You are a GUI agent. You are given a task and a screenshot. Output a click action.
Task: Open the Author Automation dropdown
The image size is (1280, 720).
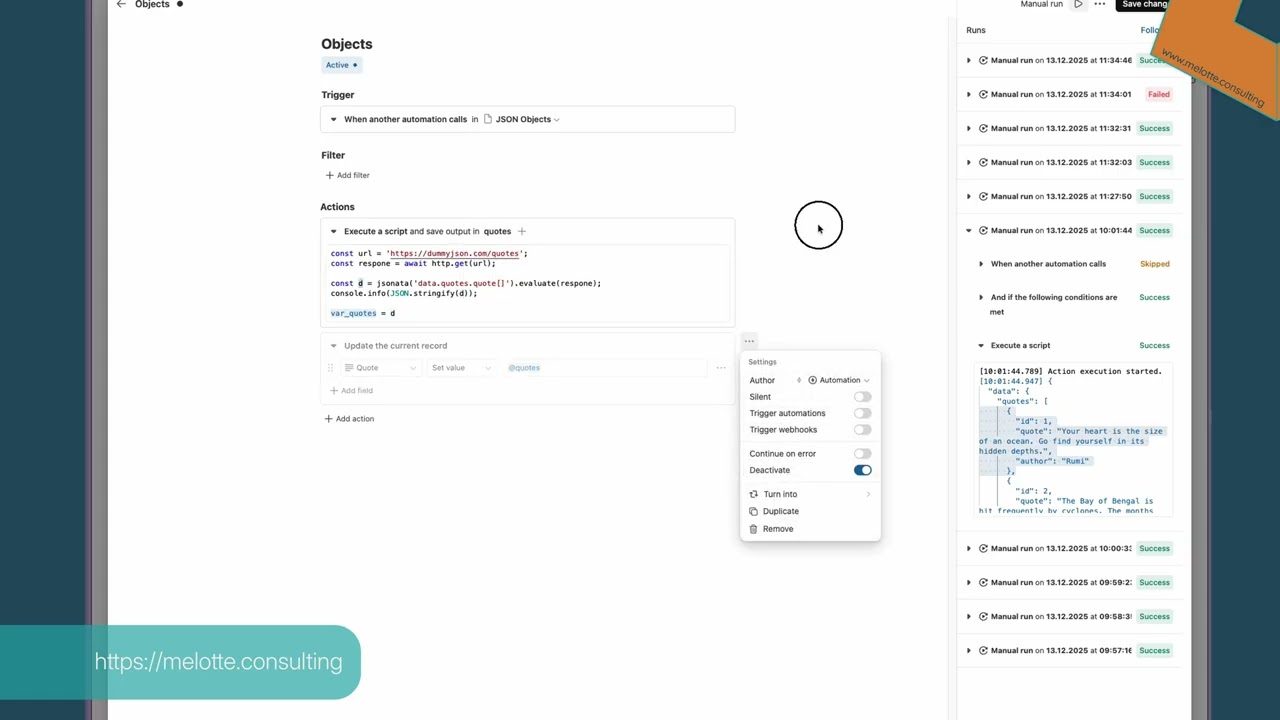[x=838, y=380]
